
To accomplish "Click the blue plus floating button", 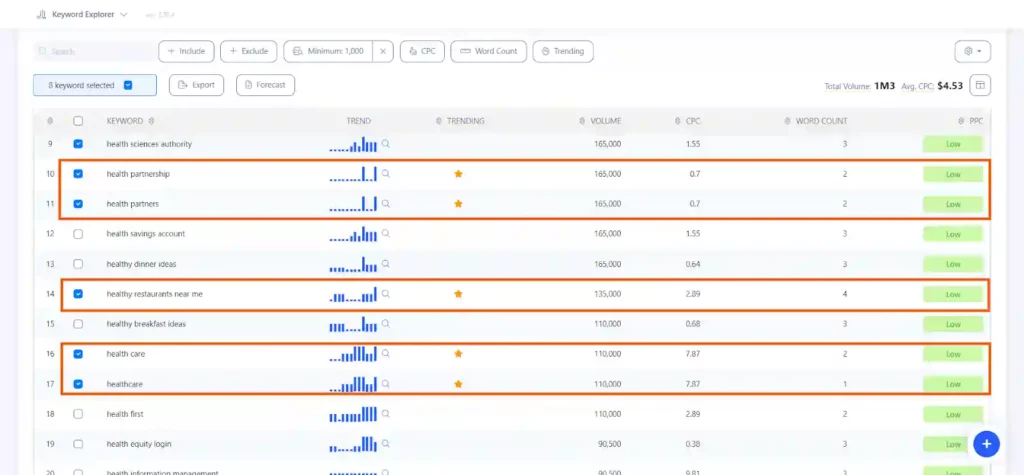I will coord(986,444).
